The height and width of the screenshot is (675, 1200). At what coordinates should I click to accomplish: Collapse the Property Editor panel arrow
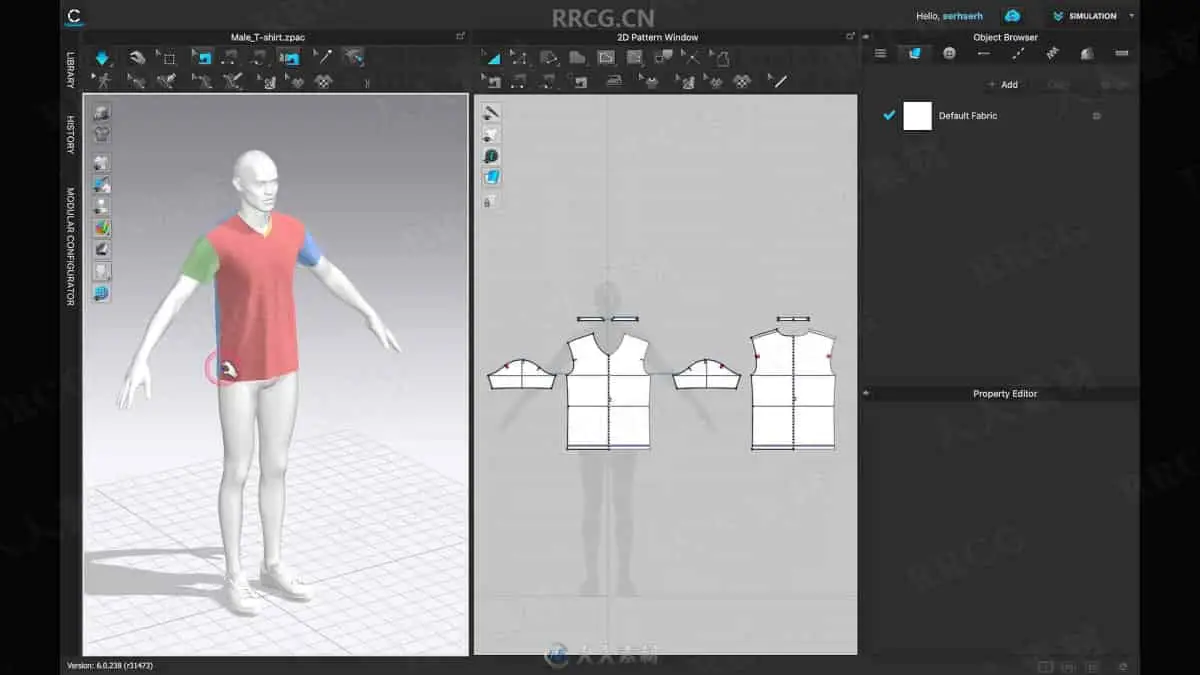[867, 394]
